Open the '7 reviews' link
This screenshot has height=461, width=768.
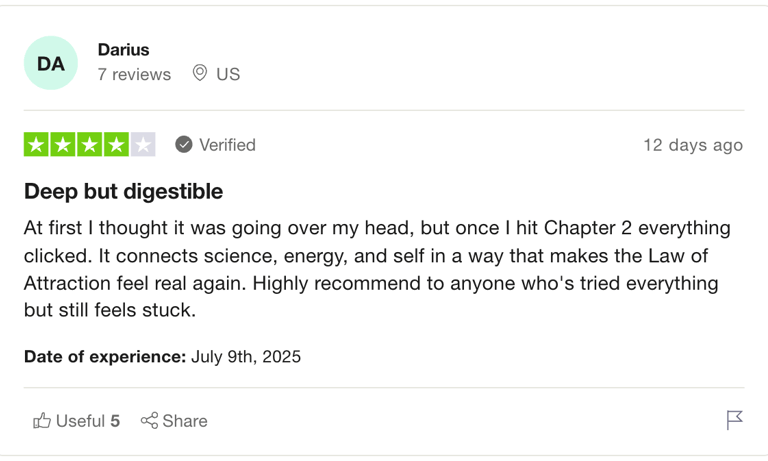click(x=134, y=74)
